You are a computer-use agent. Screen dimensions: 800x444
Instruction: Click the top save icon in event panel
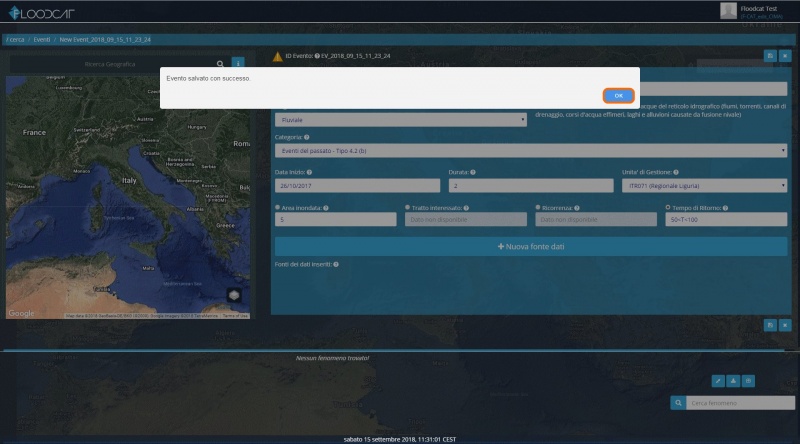click(x=770, y=57)
